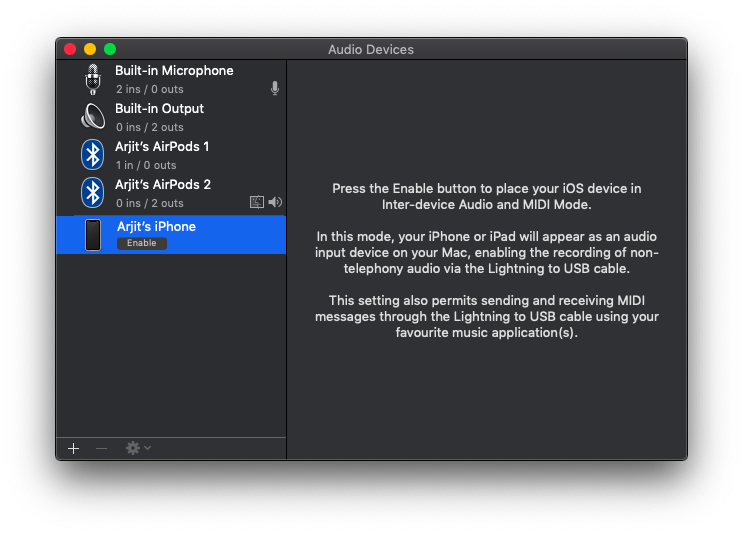Click the system alert sound indicator on AirPods 2
This screenshot has width=743, height=534.
coord(257,202)
